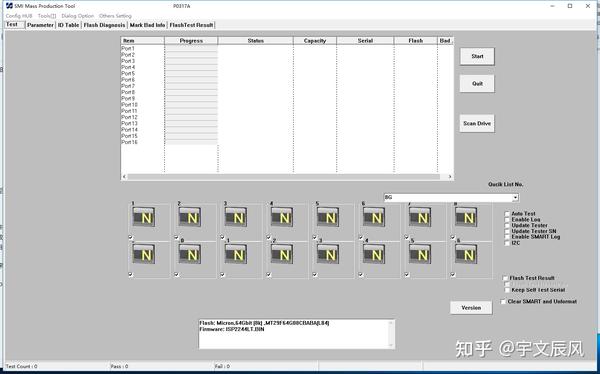Screen dimensions: 600x374
Task: Click the port 10 drive status icon
Action: click(190, 254)
